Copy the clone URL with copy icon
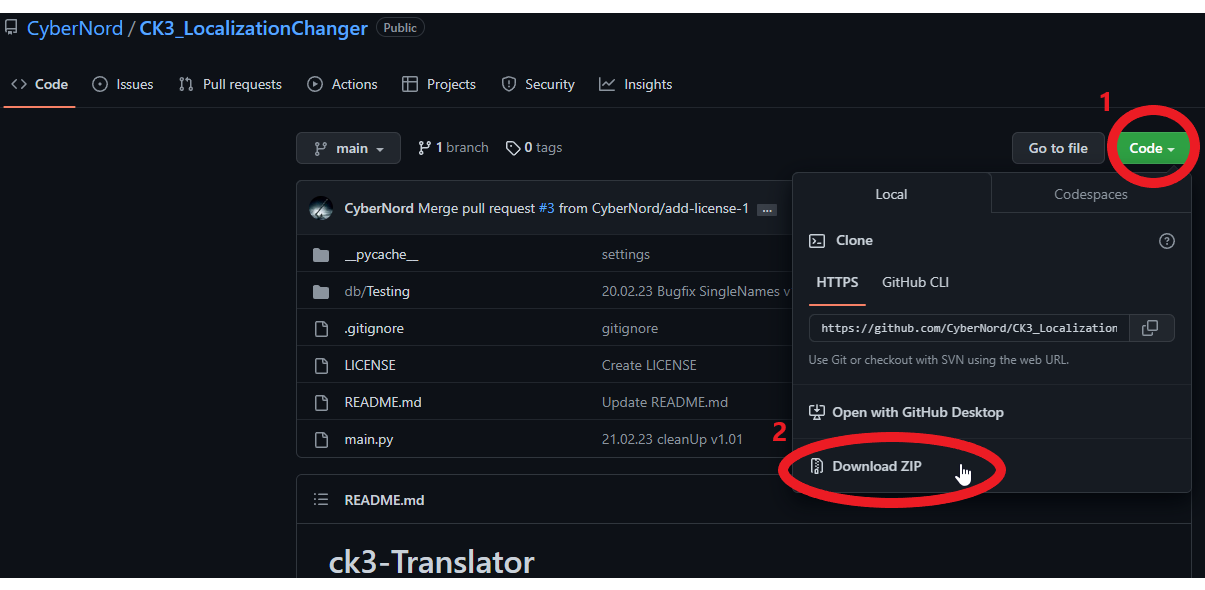1205x590 pixels. (1151, 328)
